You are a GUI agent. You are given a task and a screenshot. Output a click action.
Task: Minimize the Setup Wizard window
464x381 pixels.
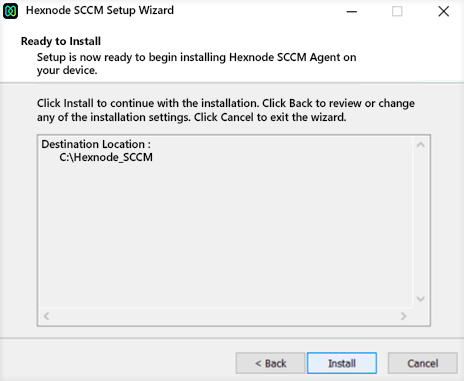pyautogui.click(x=352, y=11)
